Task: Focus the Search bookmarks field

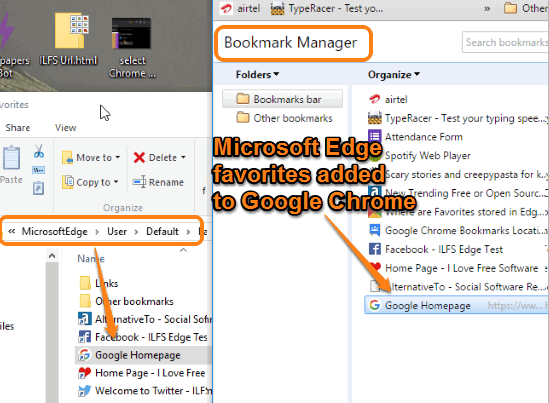Action: [506, 42]
